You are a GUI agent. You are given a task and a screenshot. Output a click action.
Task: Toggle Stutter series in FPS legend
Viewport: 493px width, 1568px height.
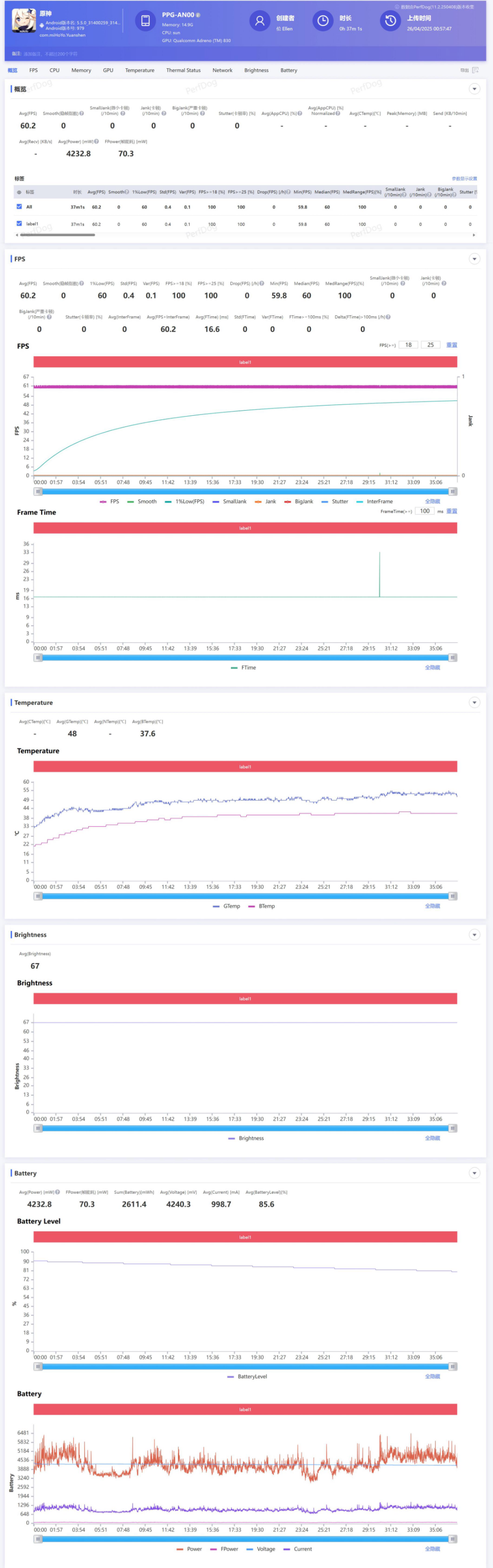pos(335,501)
